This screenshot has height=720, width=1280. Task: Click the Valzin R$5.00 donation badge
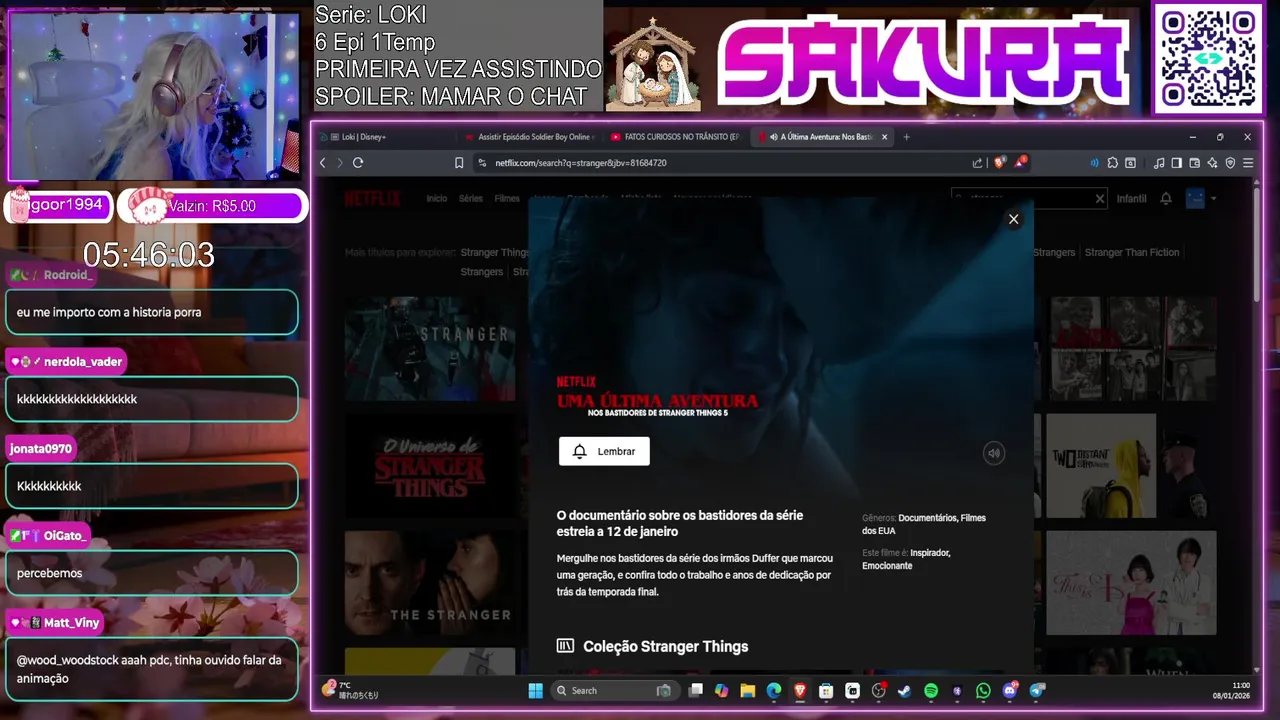coord(212,206)
